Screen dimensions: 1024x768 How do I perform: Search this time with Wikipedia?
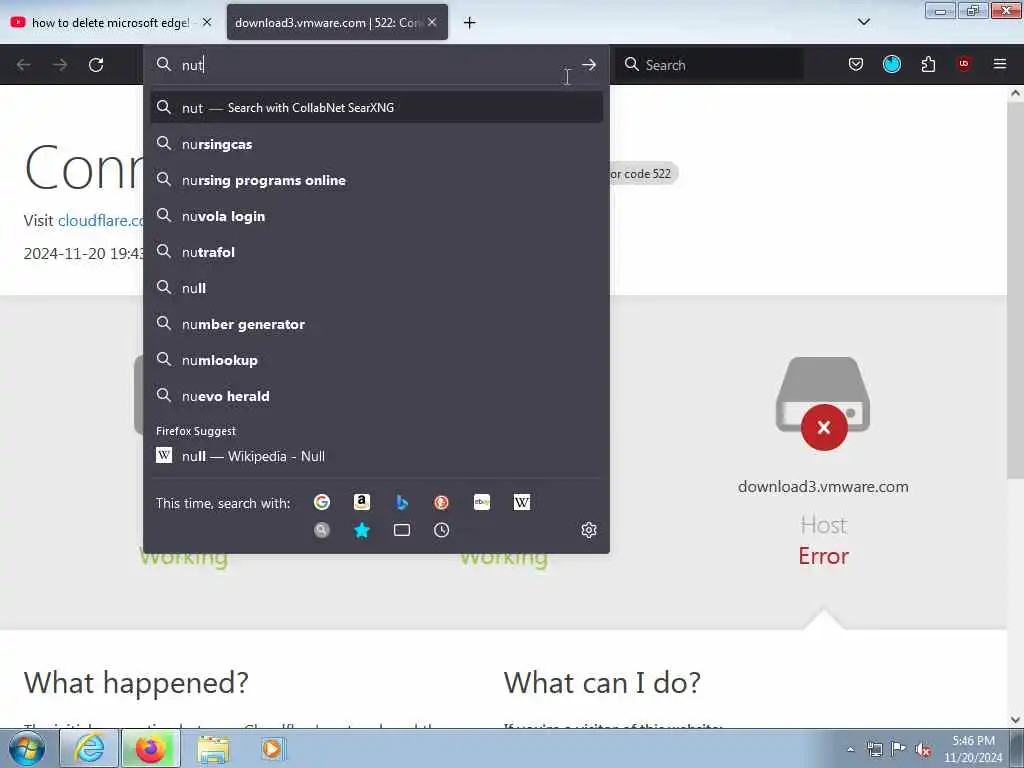[x=522, y=502]
